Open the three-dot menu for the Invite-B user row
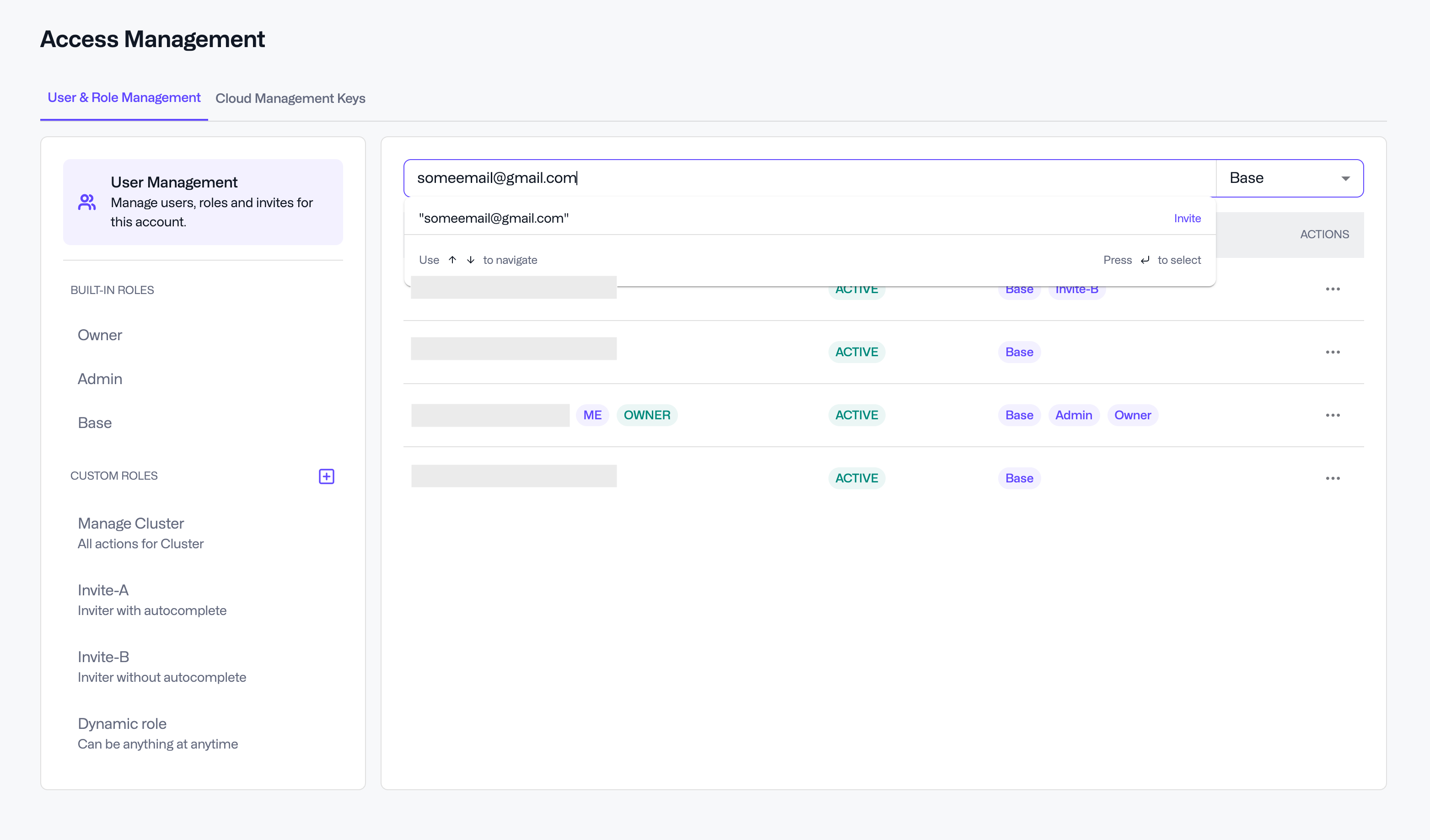This screenshot has height=840, width=1430. pyautogui.click(x=1333, y=289)
